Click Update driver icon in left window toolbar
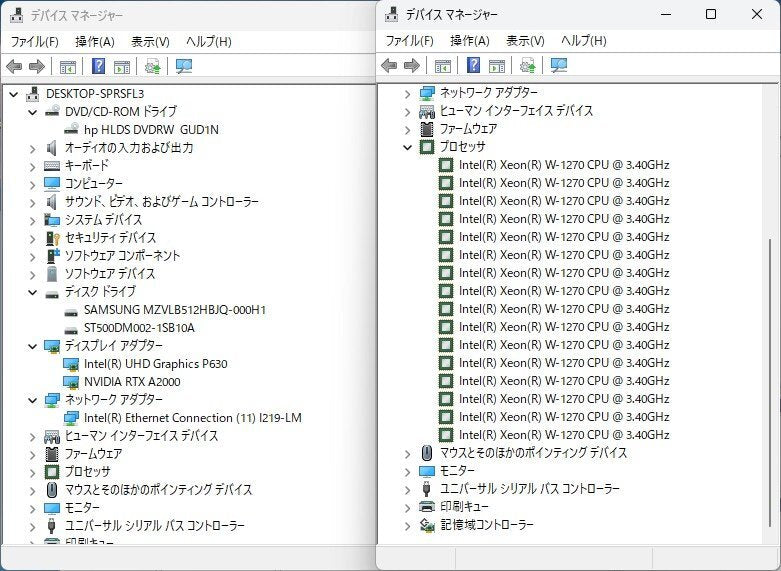The height and width of the screenshot is (571, 781). (152, 66)
